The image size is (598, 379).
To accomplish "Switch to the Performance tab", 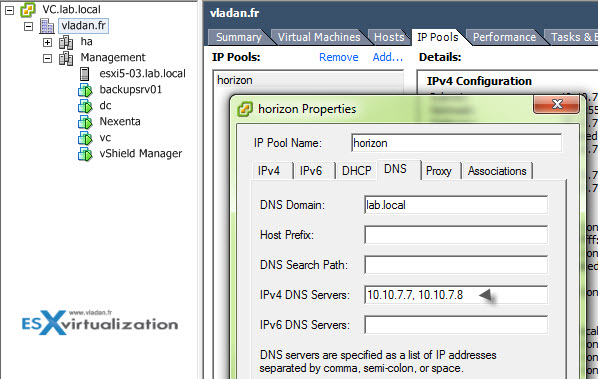I will (504, 37).
